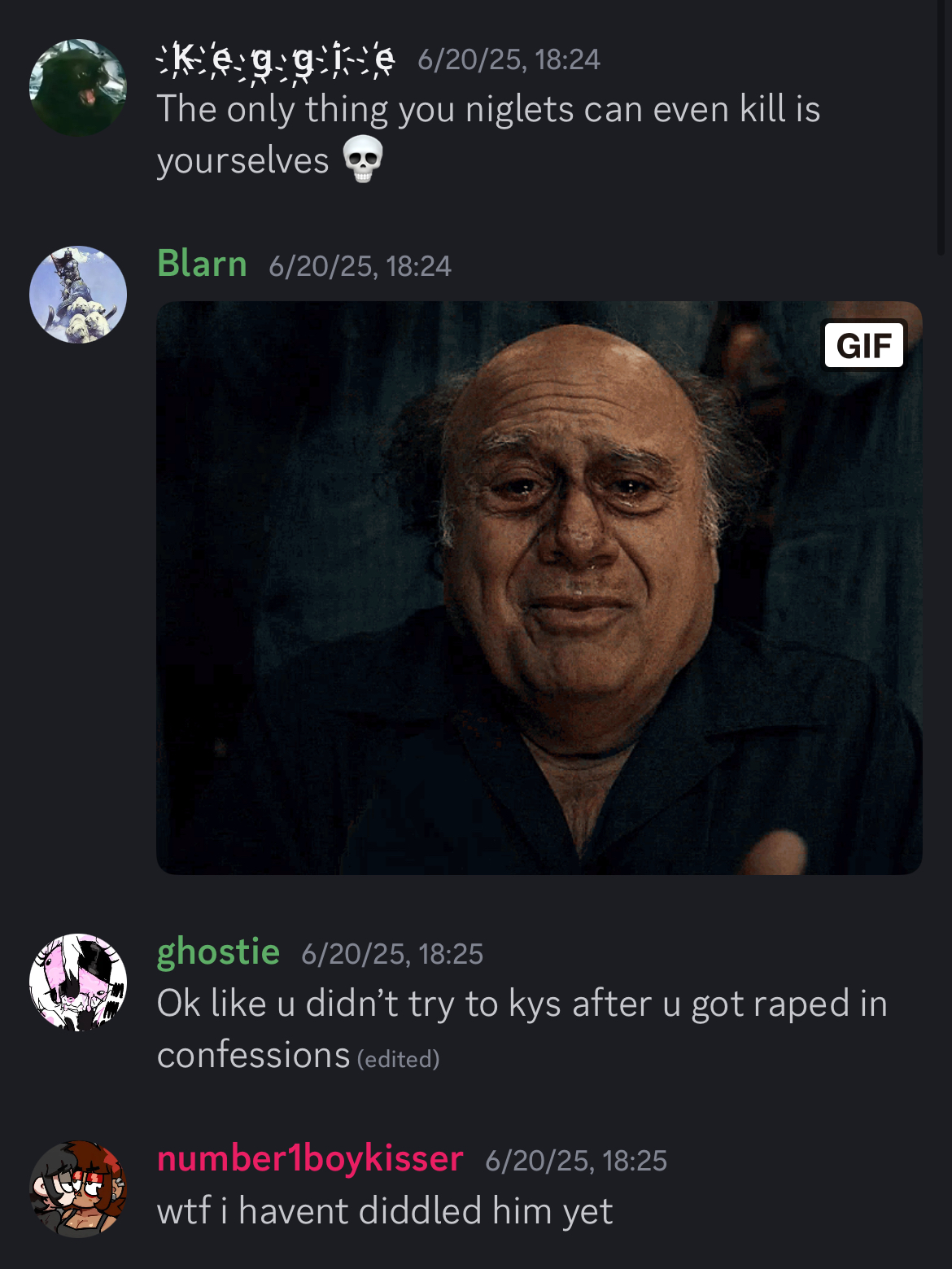
Task: Select Keggie's message text
Action: 488,134
